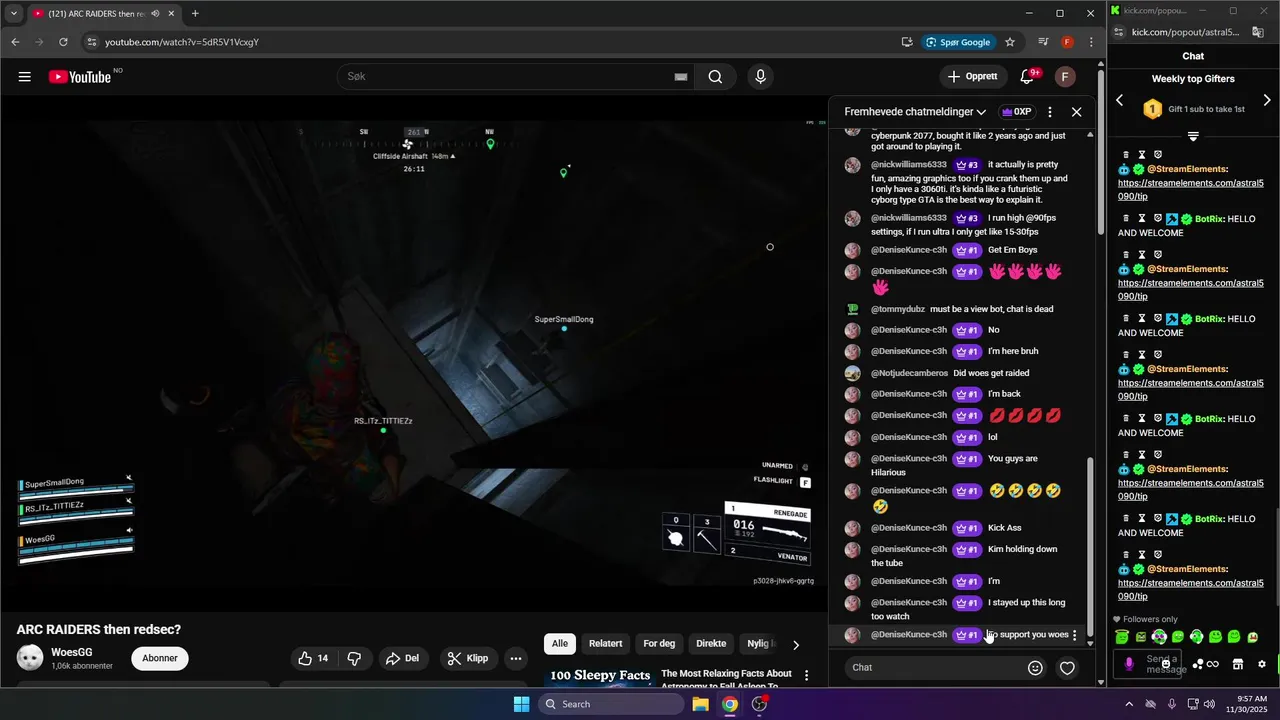Select the Alle filter chip
Viewport: 1280px width, 720px height.
pyautogui.click(x=560, y=644)
